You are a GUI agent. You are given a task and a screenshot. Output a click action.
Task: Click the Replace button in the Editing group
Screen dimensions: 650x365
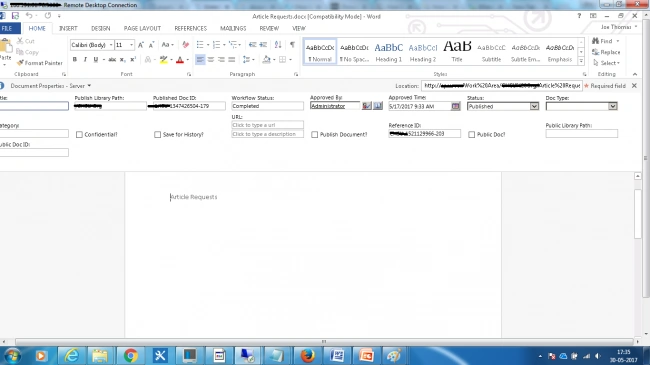[x=606, y=52]
